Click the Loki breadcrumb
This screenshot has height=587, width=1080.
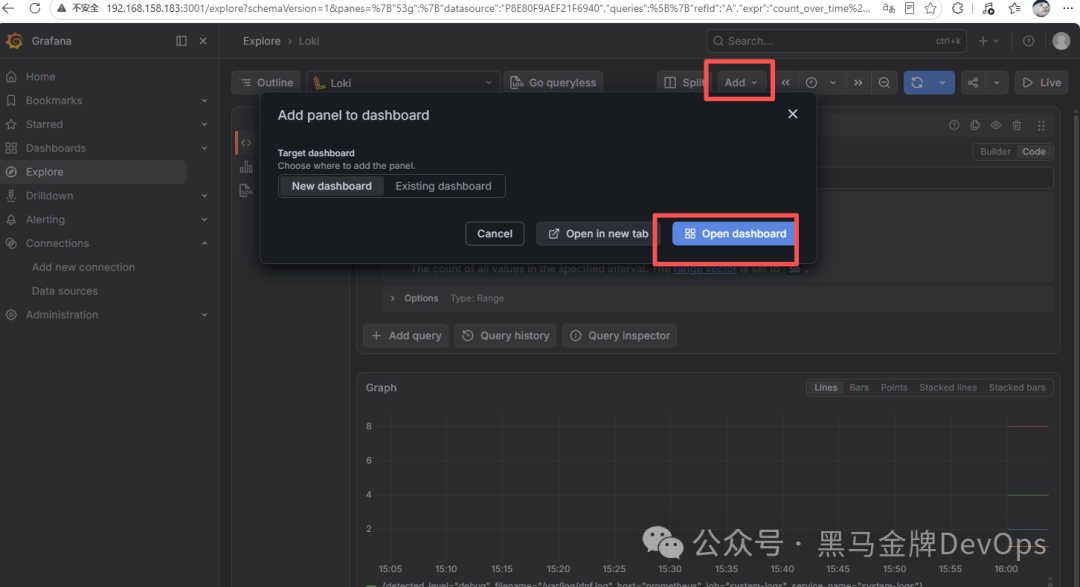pos(309,41)
